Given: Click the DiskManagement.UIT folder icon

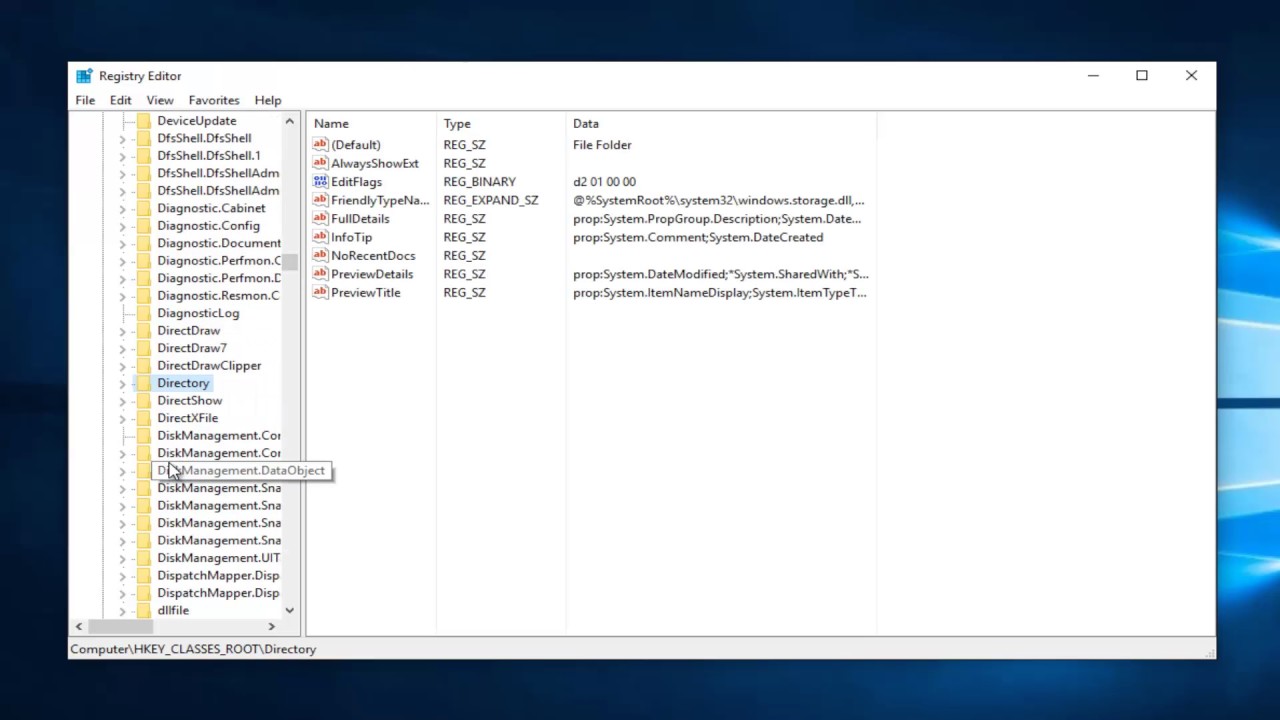Looking at the screenshot, I should point(143,558).
